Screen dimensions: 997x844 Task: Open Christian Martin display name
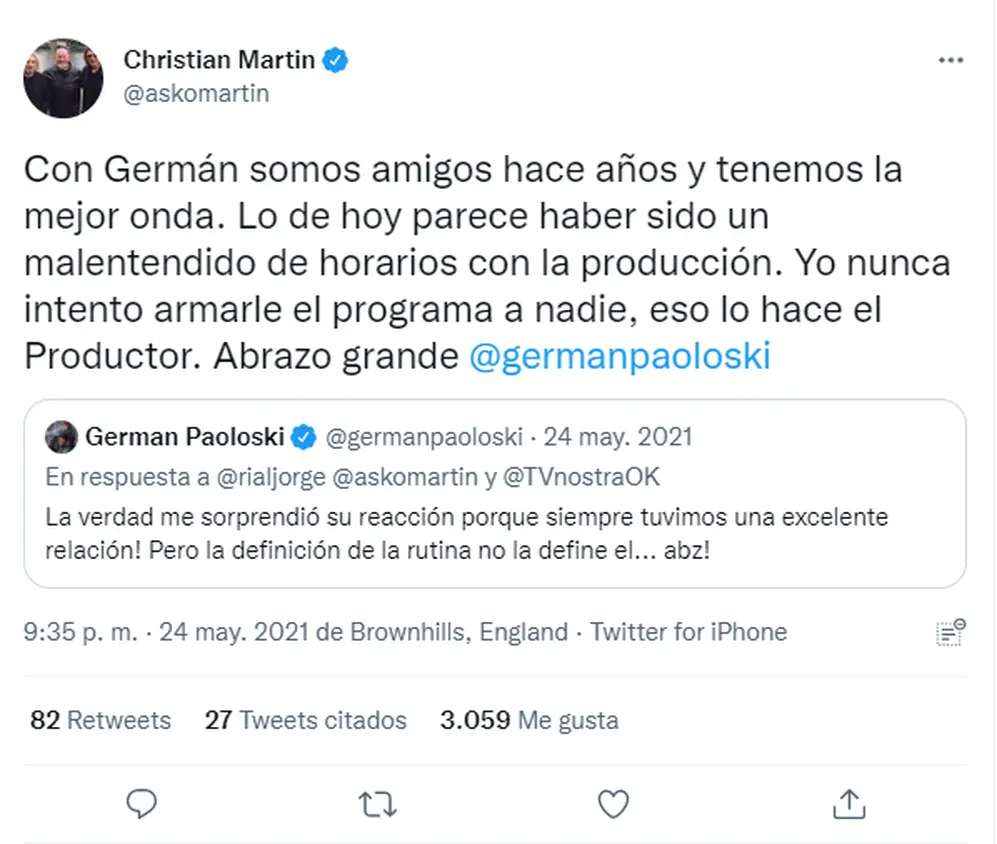coord(219,60)
